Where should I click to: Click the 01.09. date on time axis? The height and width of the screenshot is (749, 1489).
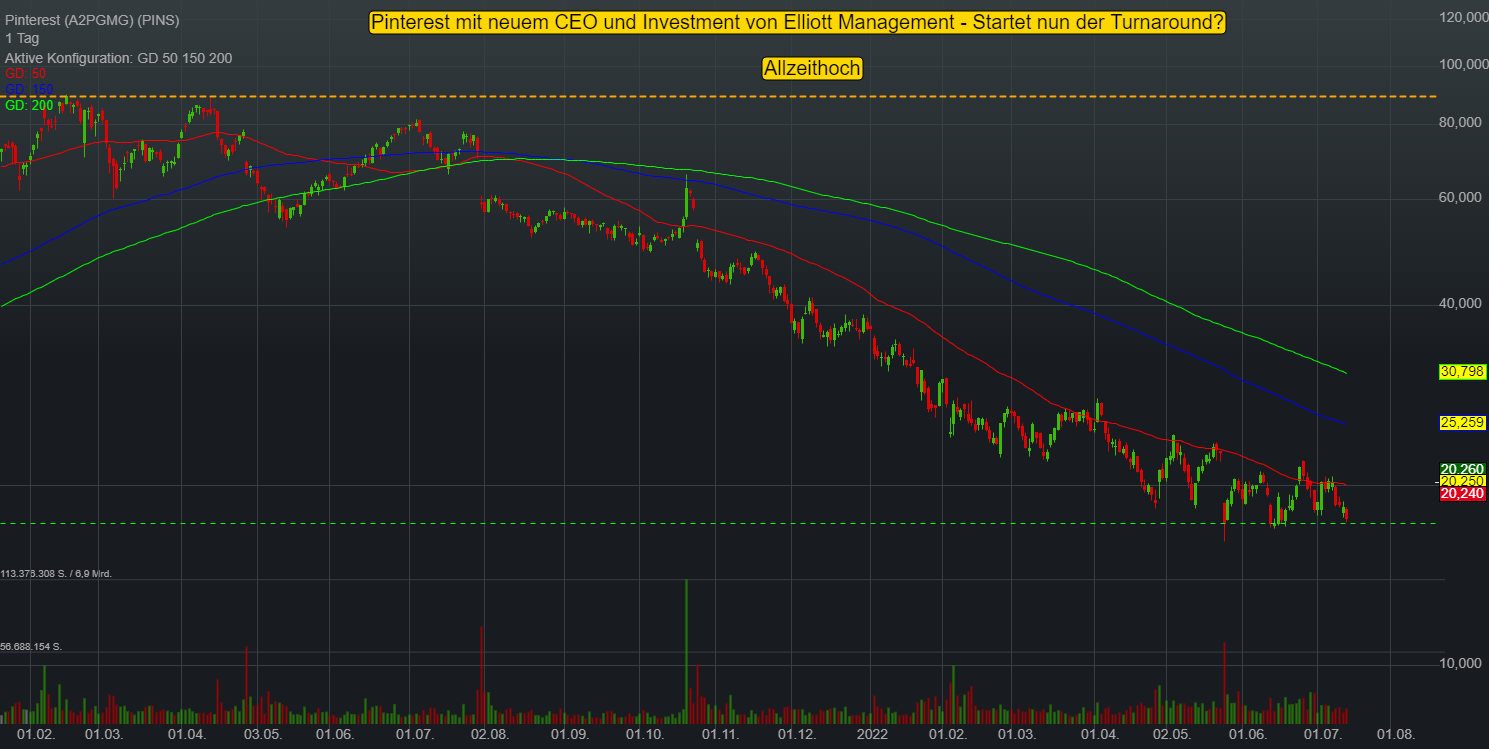568,735
